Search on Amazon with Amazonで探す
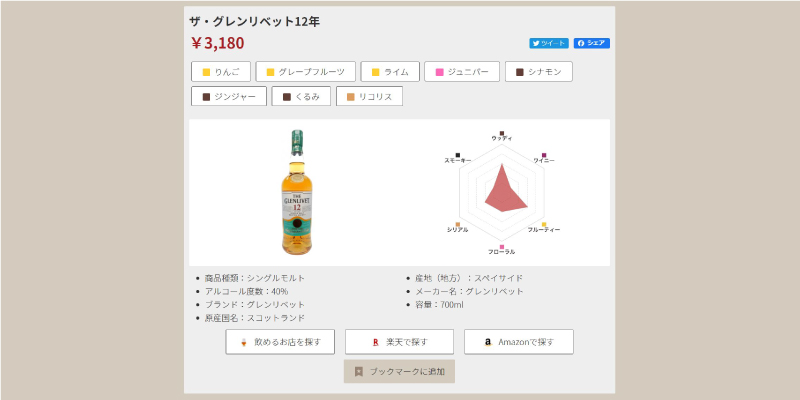 pos(518,342)
